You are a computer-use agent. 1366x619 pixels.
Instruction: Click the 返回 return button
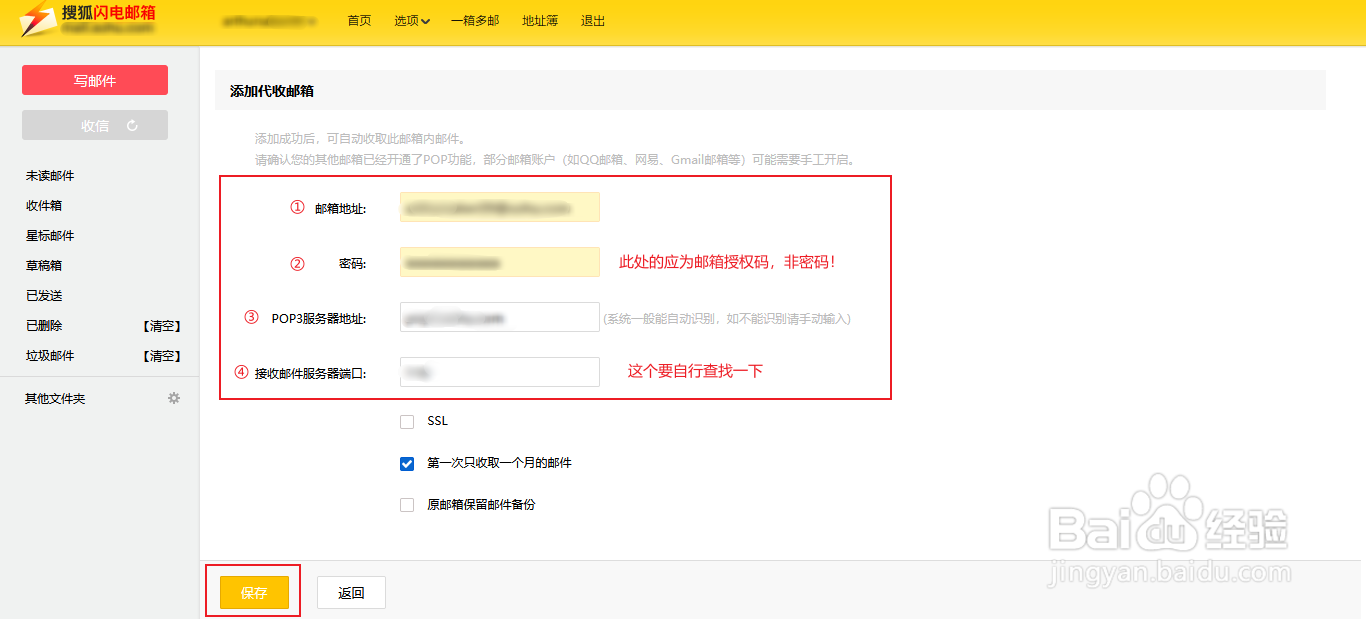point(351,591)
